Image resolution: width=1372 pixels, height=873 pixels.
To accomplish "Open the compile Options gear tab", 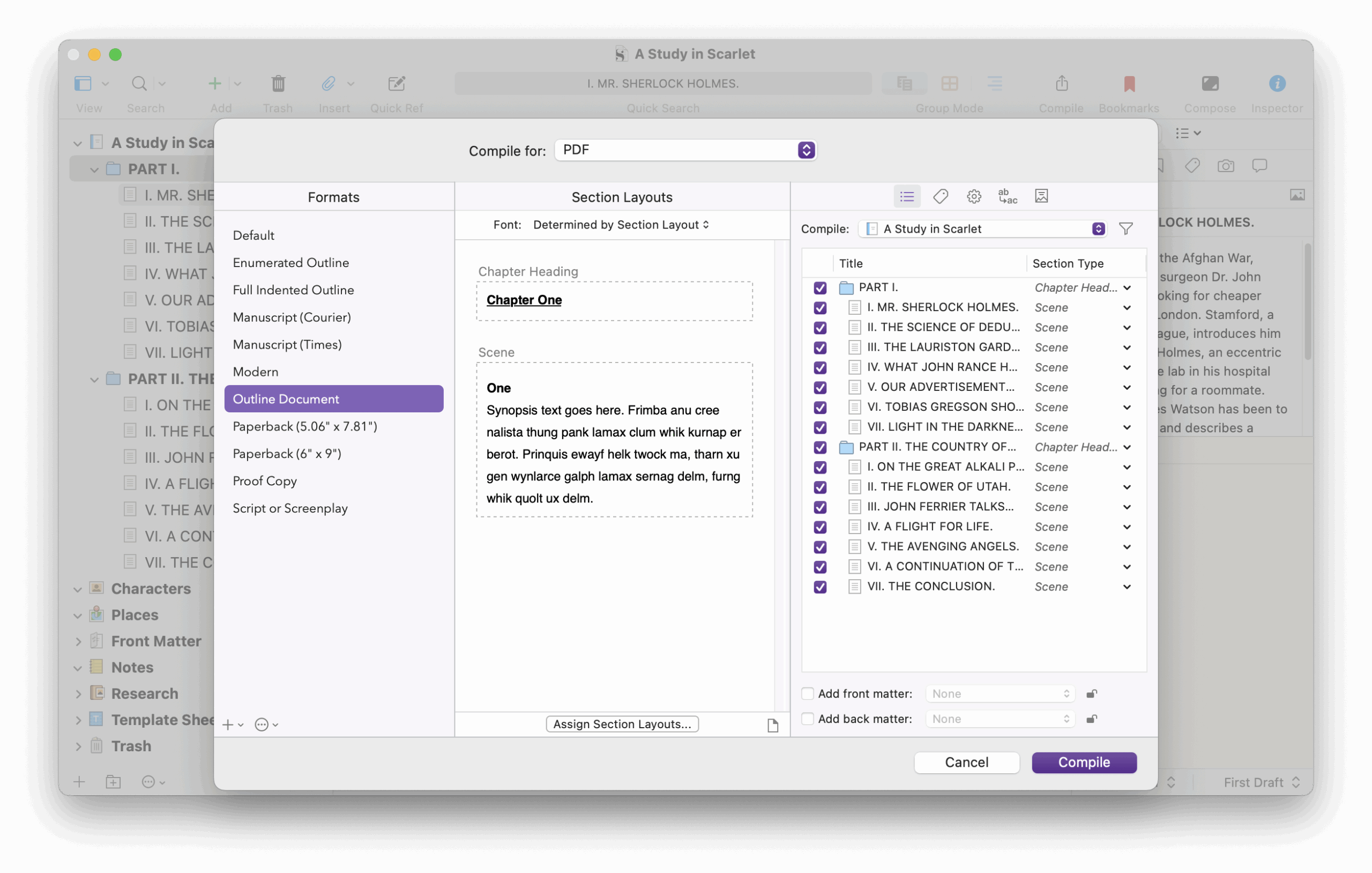I will (x=974, y=197).
